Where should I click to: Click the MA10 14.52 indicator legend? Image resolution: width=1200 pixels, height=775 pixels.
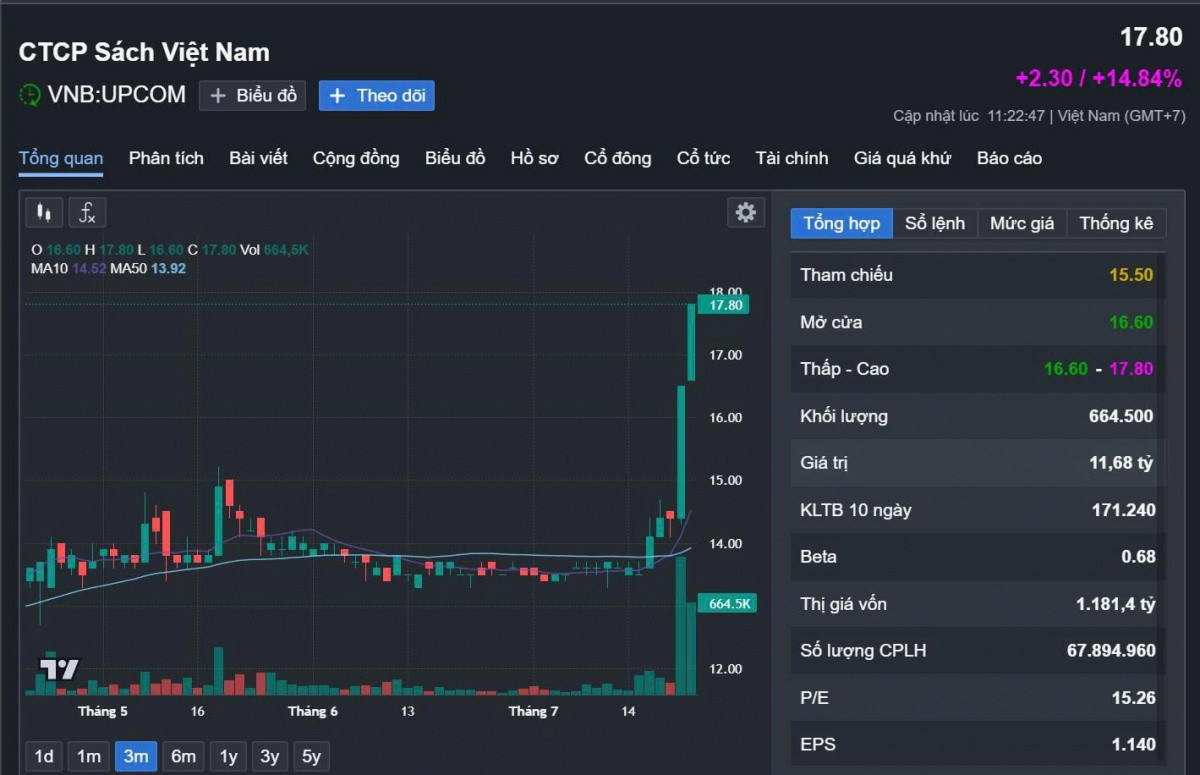pyautogui.click(x=68, y=268)
